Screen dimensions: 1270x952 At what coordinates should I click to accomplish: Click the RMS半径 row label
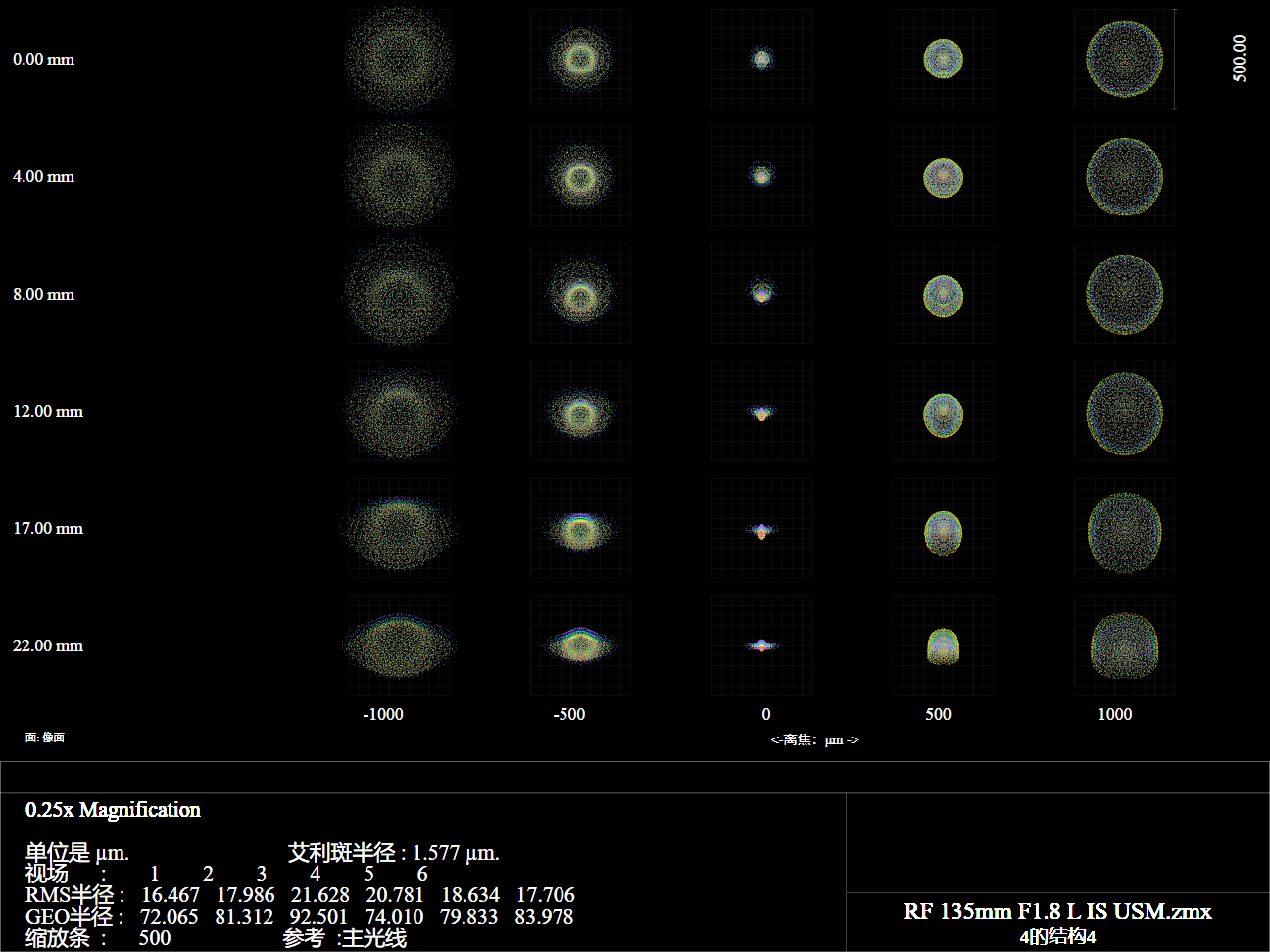[x=74, y=895]
